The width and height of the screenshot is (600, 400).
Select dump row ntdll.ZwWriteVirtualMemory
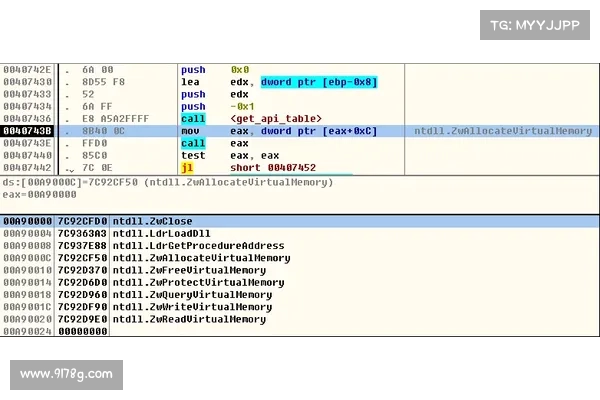pyautogui.click(x=300, y=307)
